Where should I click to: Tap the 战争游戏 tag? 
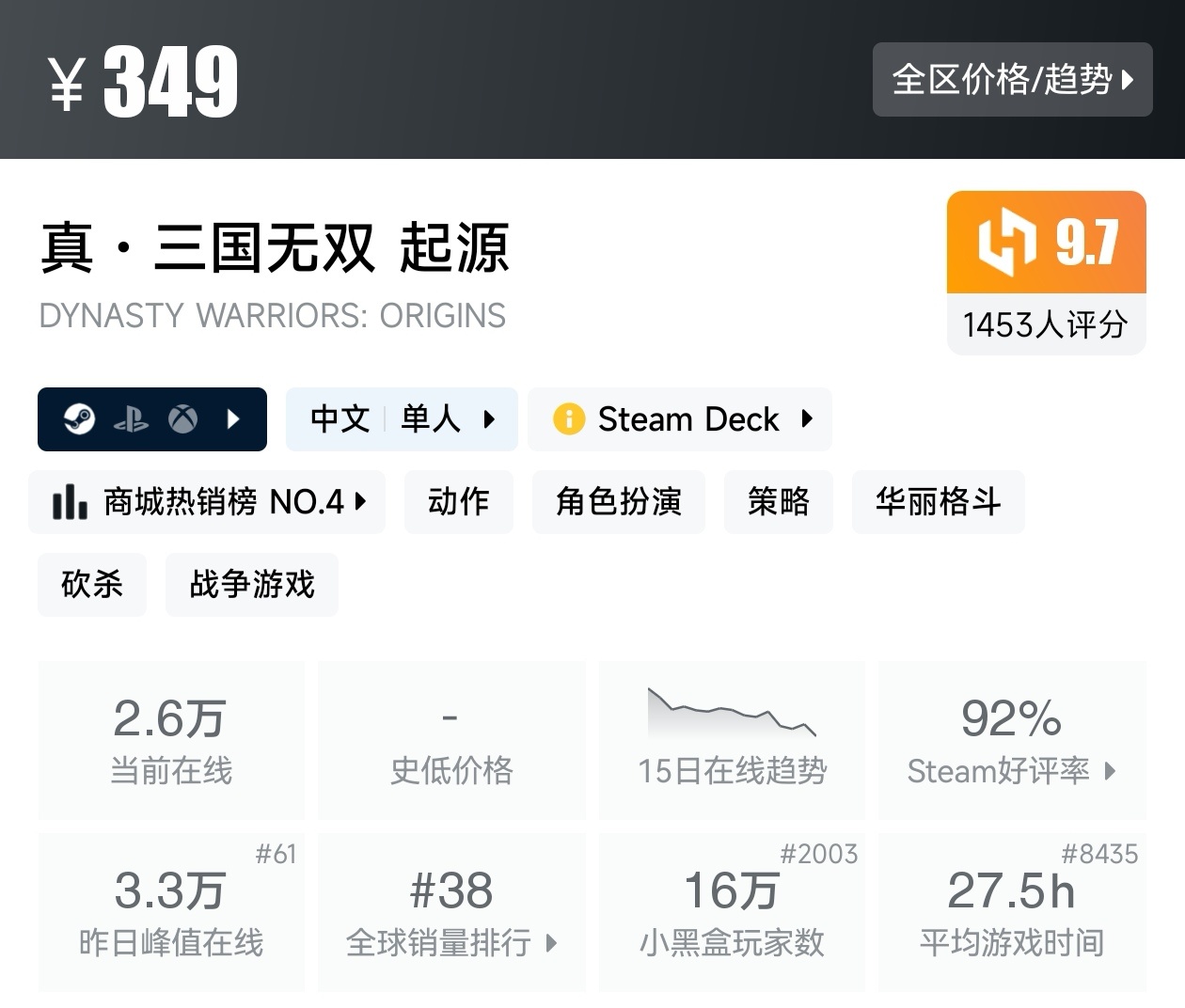(x=251, y=584)
